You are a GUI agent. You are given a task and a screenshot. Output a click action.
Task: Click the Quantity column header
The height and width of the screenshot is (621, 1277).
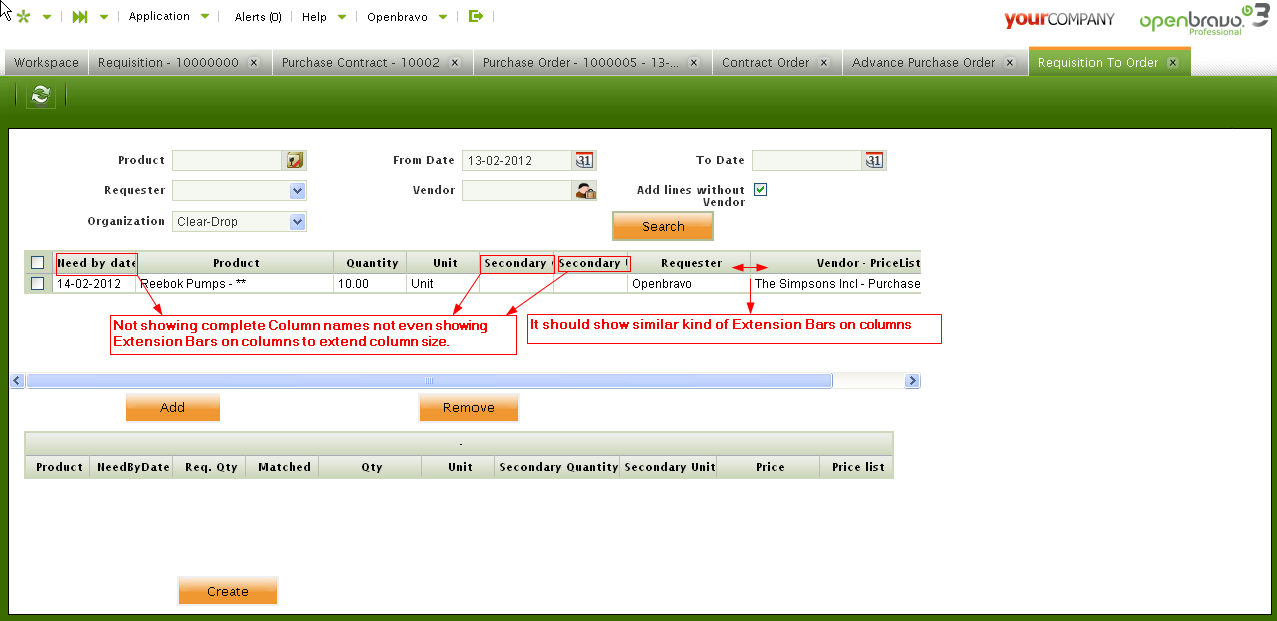click(x=372, y=263)
